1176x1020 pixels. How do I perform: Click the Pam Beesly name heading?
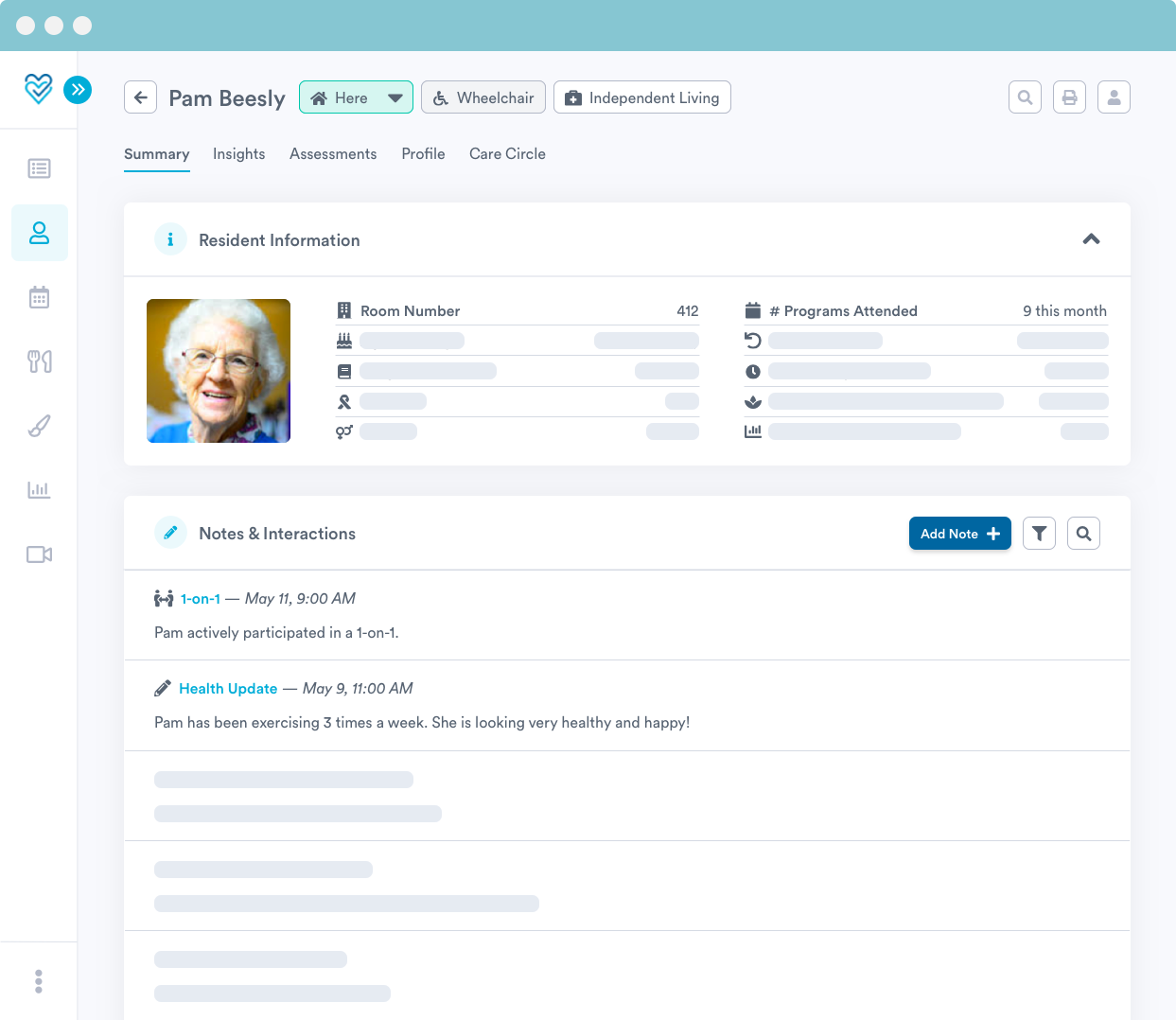[x=227, y=98]
